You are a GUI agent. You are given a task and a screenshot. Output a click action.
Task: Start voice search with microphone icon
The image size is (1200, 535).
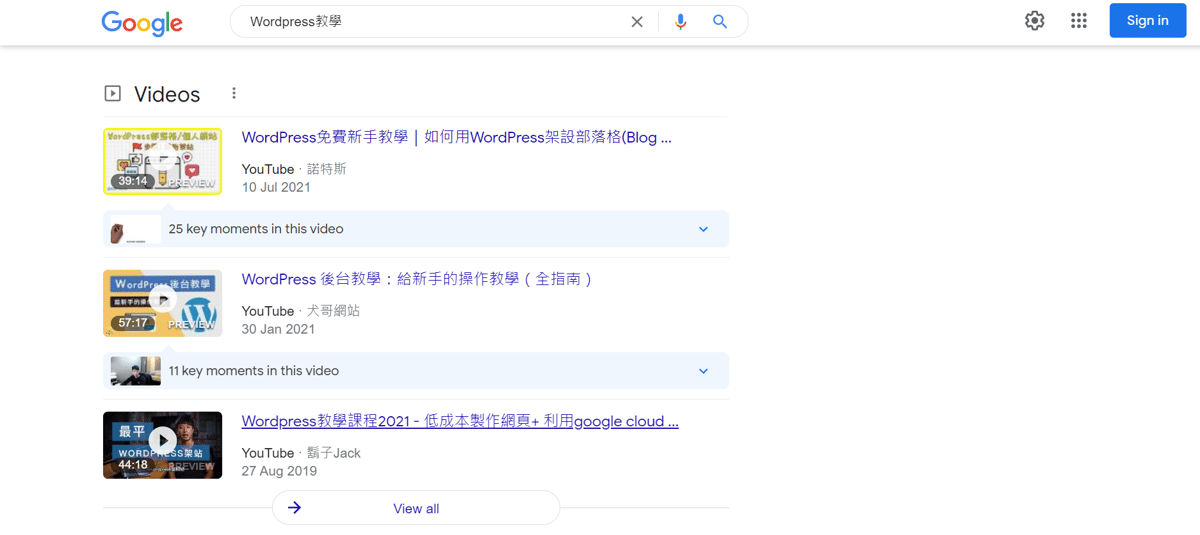point(680,22)
